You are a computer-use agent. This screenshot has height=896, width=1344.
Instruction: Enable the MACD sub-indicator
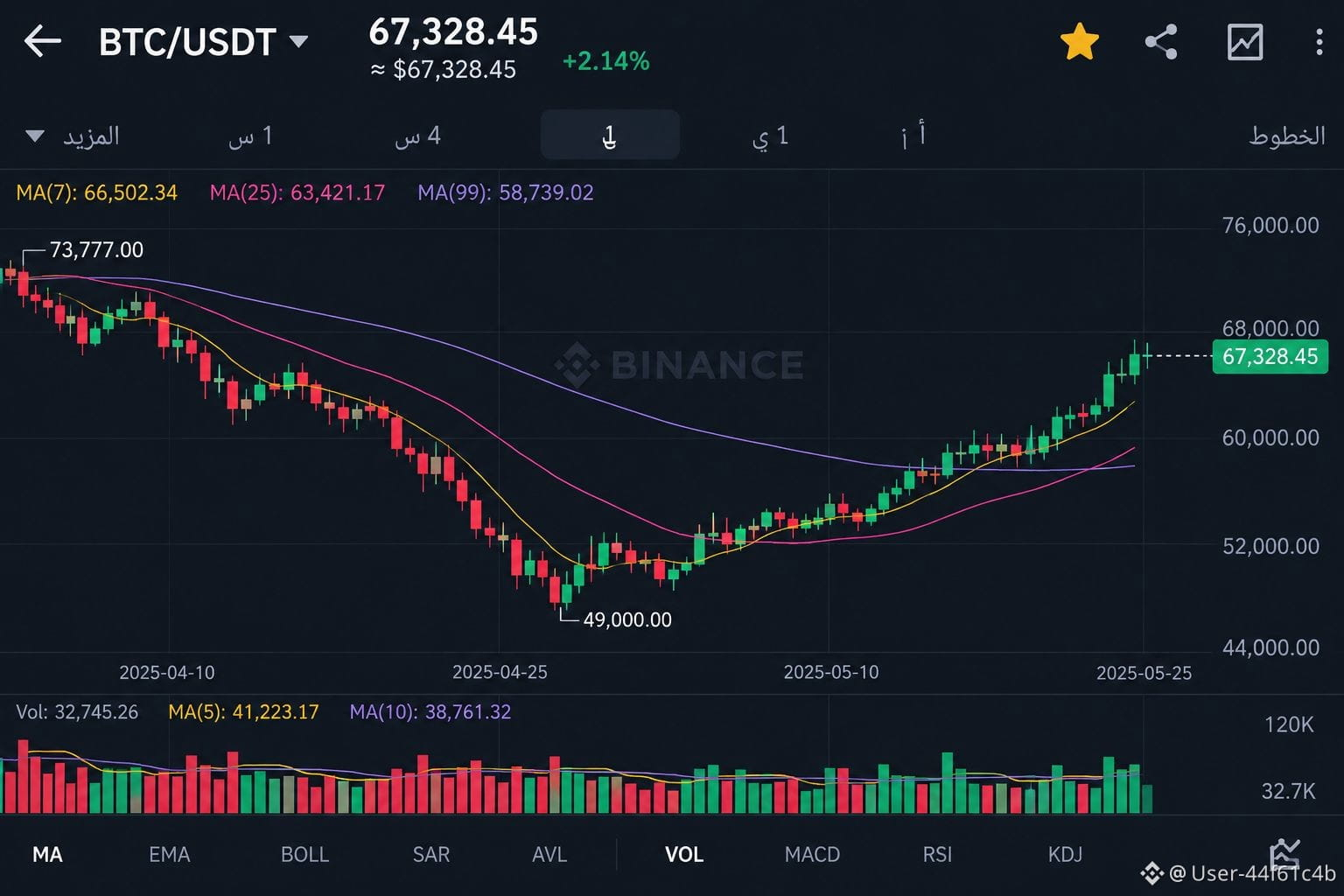pos(812,854)
